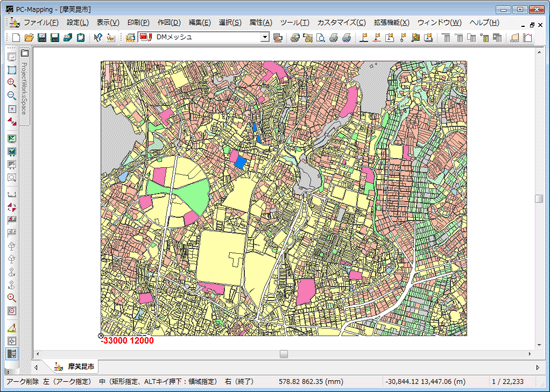This screenshot has height=392, width=550.
Task: Open the 編集(E) menu
Action: 200,23
